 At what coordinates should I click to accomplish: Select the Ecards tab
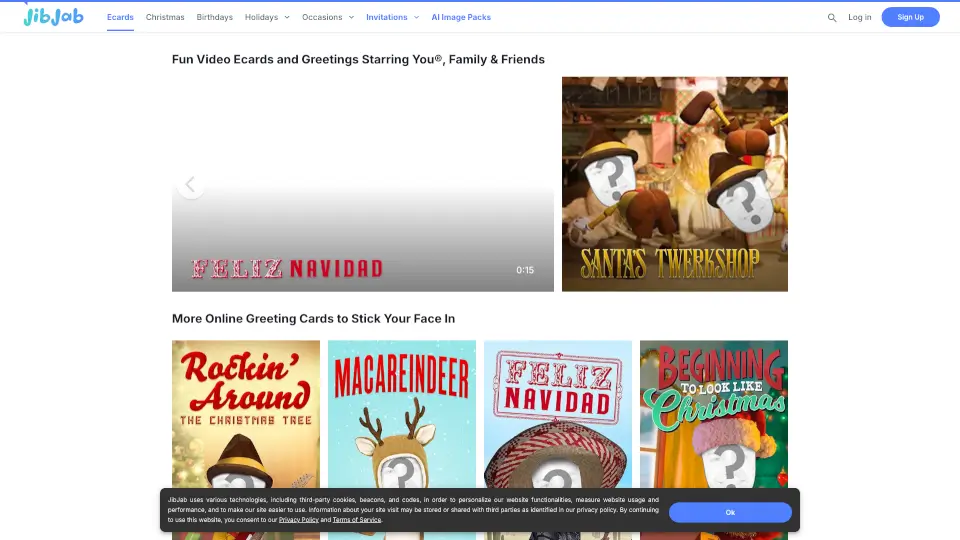[120, 17]
